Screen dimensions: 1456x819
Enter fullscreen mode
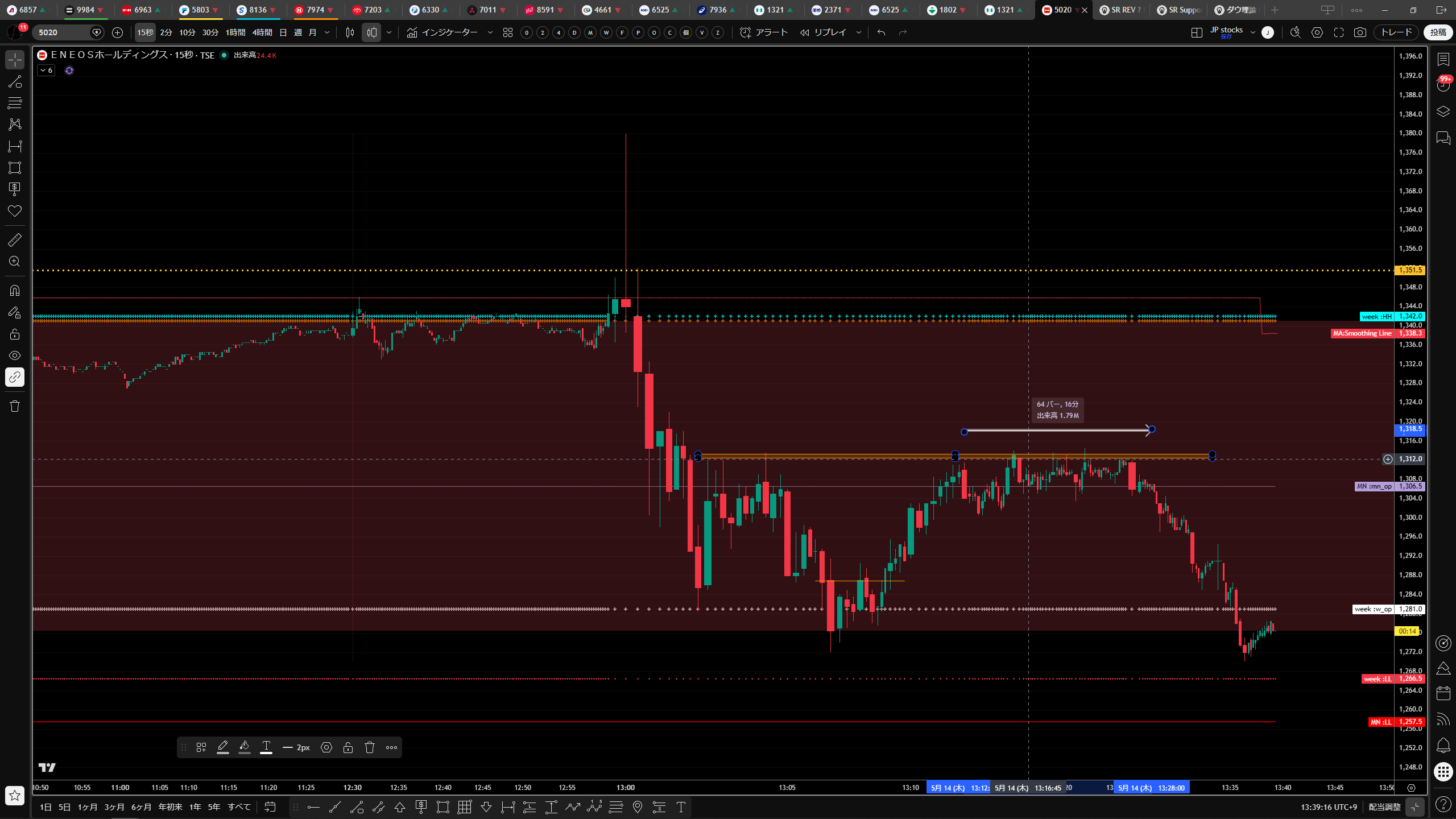[1339, 32]
